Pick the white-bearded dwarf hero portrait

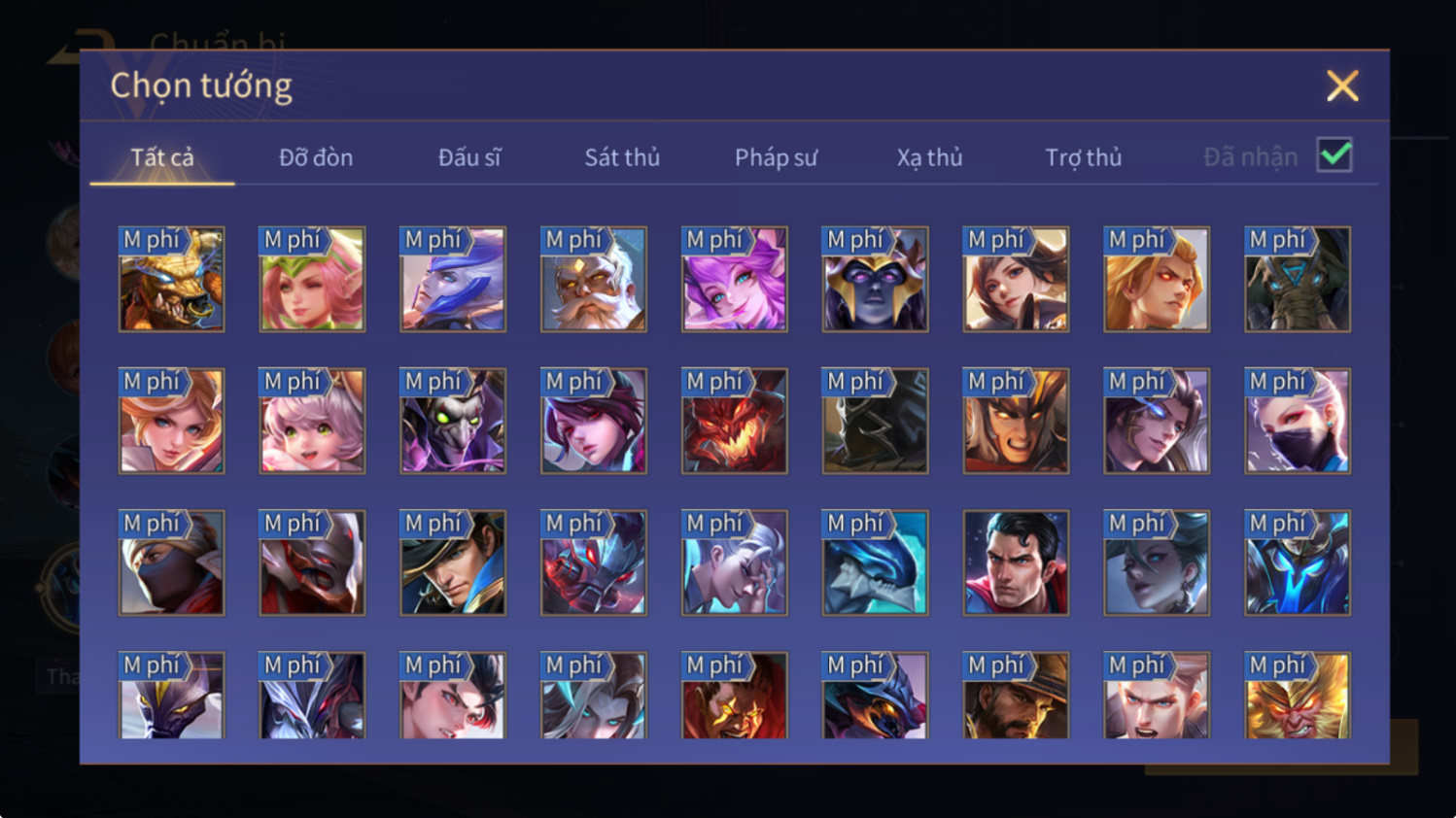point(593,280)
